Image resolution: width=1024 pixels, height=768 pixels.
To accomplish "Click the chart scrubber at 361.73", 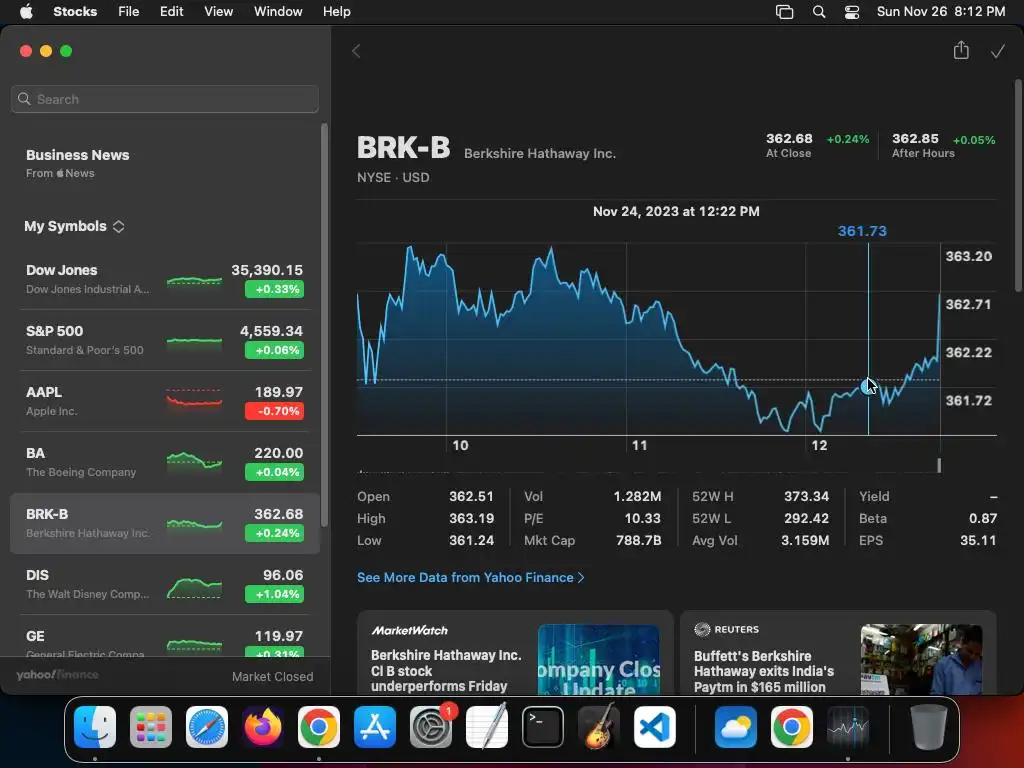I will pos(868,387).
